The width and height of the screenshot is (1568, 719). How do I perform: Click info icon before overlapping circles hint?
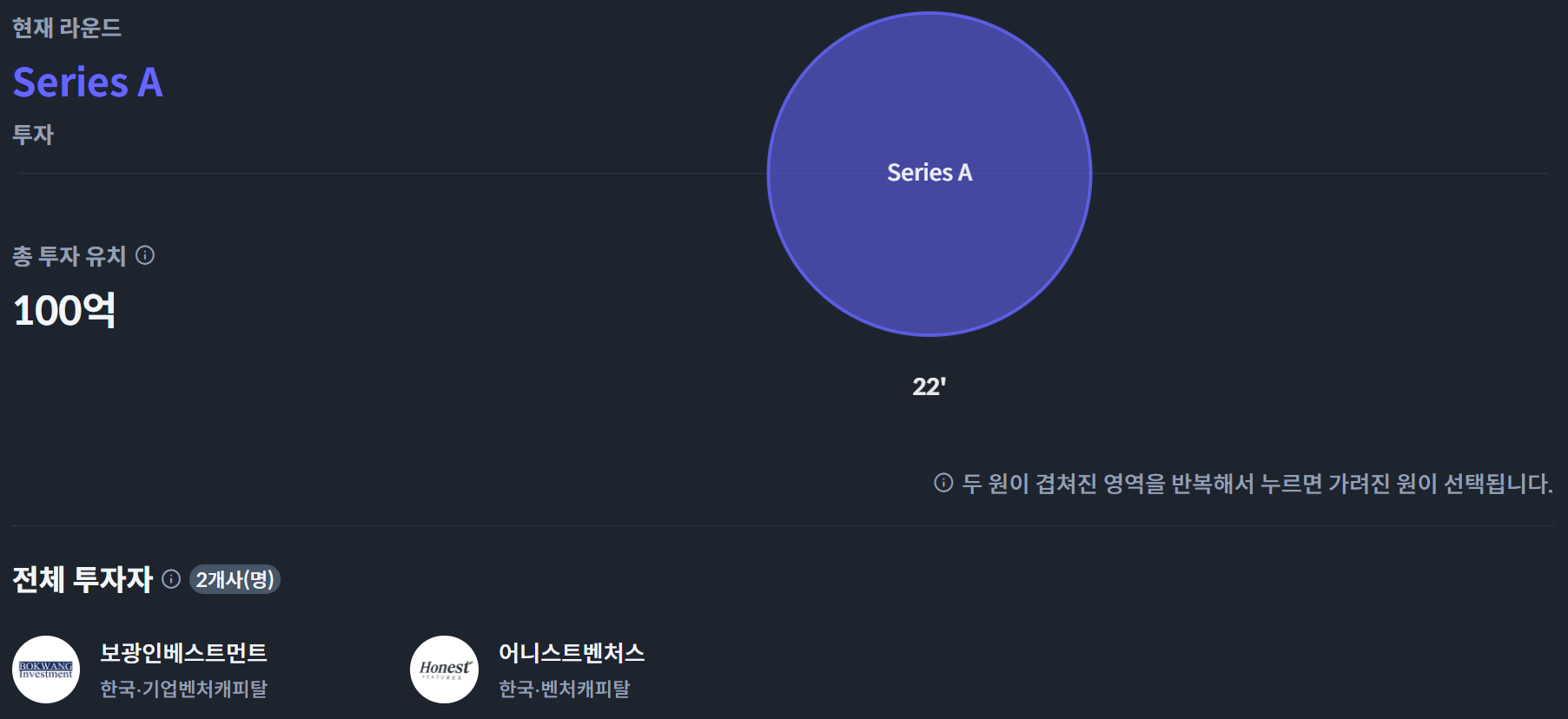click(943, 483)
